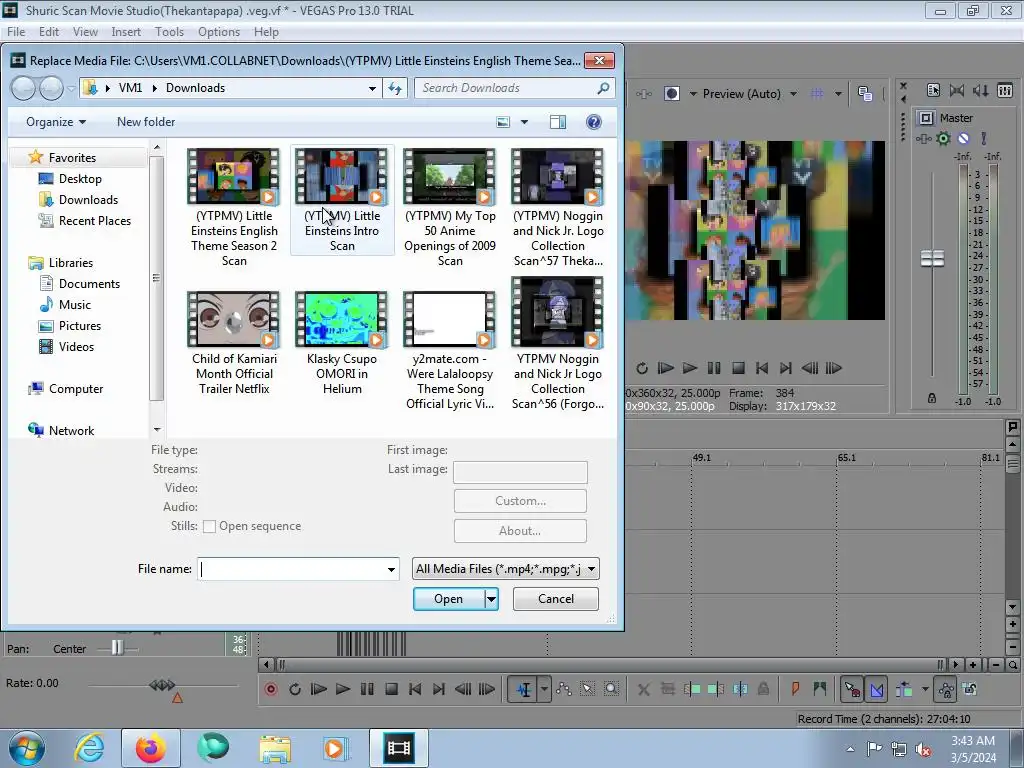Open Video Output FX in preview toolbar
Image resolution: width=1024 pixels, height=768 pixels.
(x=644, y=94)
